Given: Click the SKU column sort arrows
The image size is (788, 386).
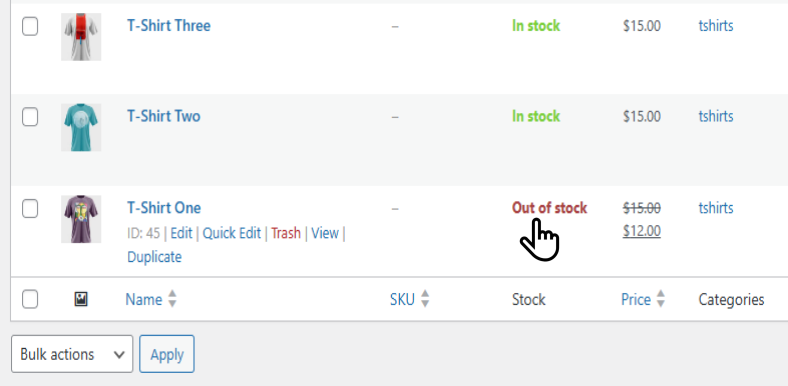Looking at the screenshot, I should point(425,299).
